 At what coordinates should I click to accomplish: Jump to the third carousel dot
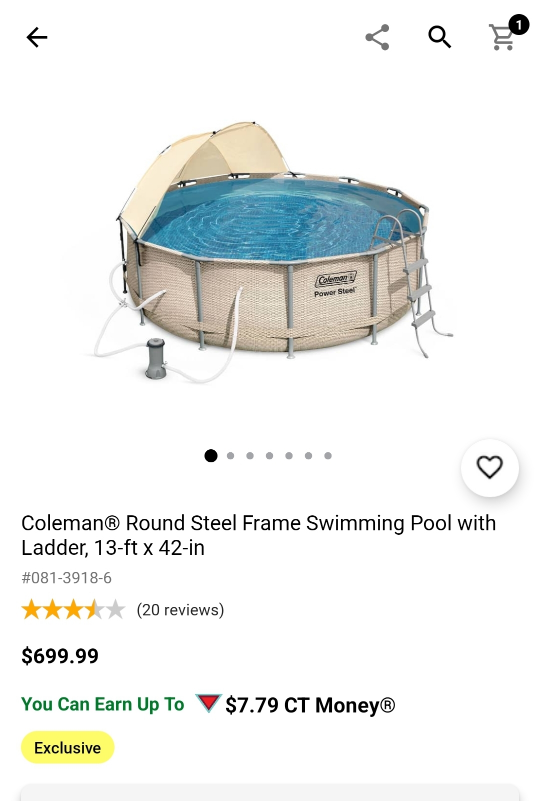pyautogui.click(x=250, y=456)
